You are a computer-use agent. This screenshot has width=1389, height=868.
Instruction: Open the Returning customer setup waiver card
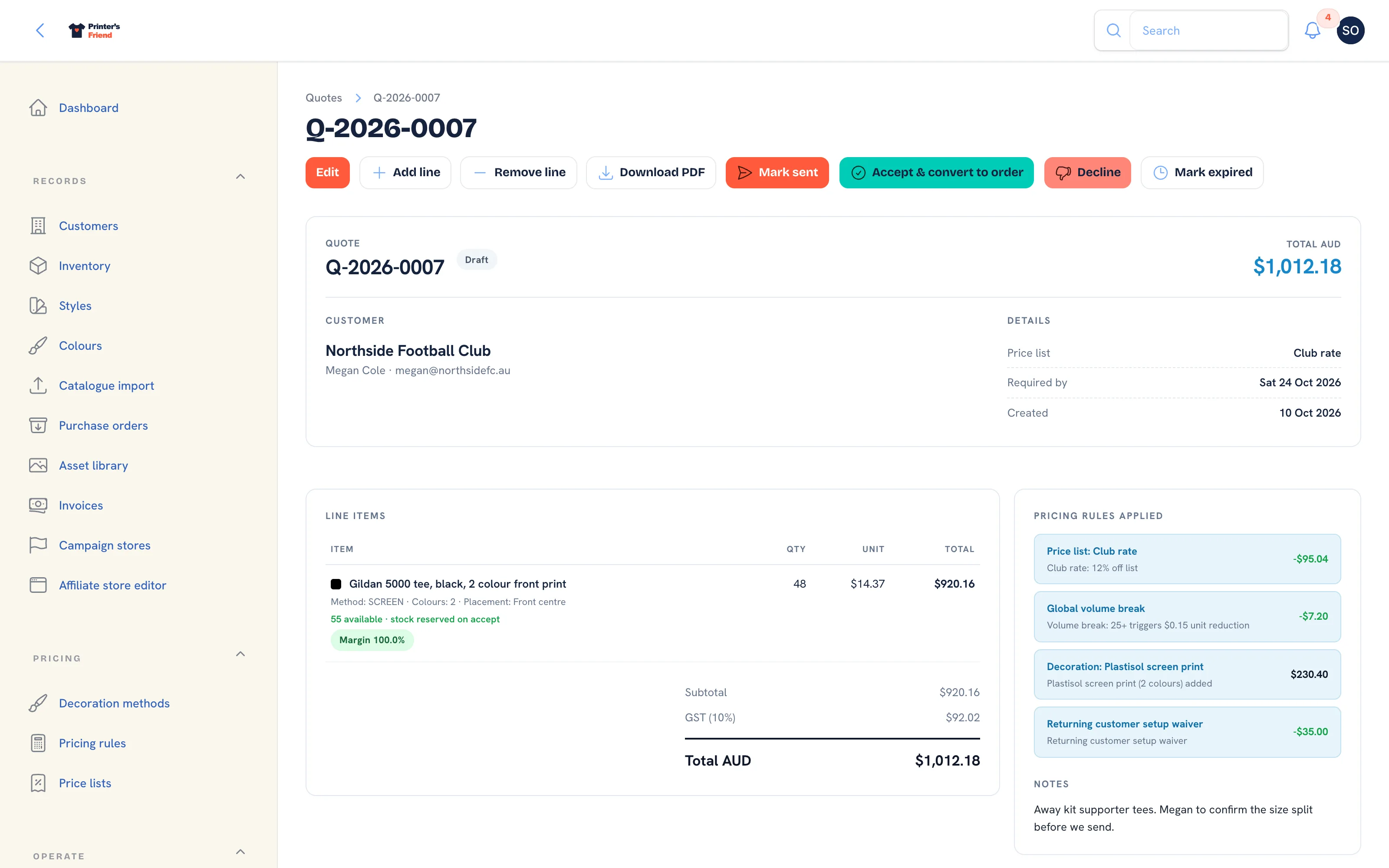1187,732
